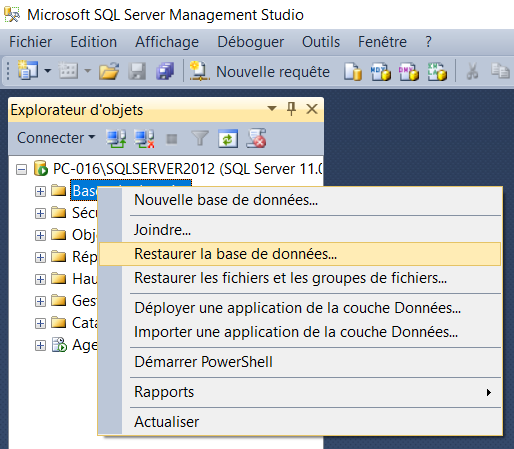
Task: Open the Connecter dropdown
Action: [56, 138]
